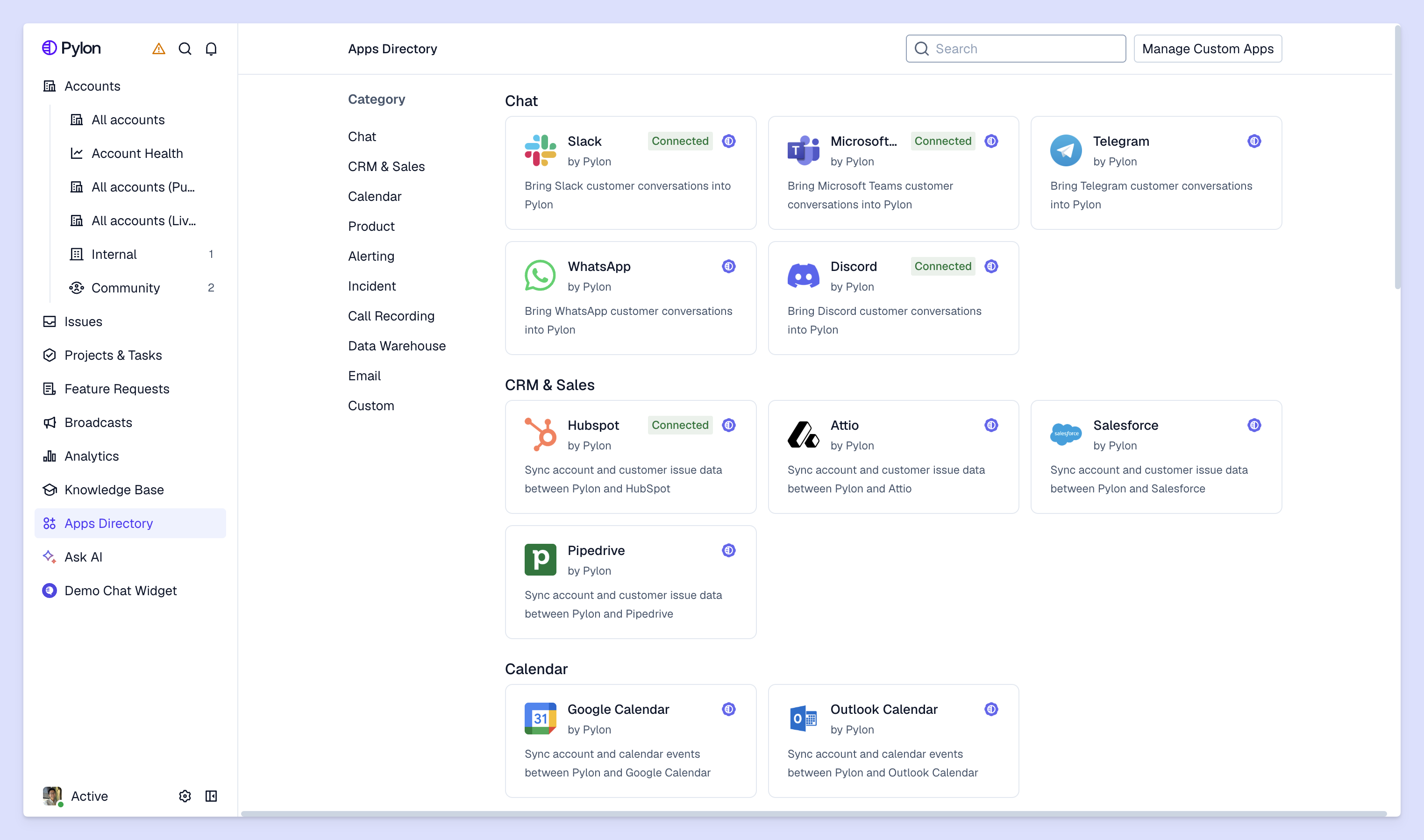This screenshot has width=1424, height=840.
Task: Open Knowledge Base page
Action: click(130, 490)
